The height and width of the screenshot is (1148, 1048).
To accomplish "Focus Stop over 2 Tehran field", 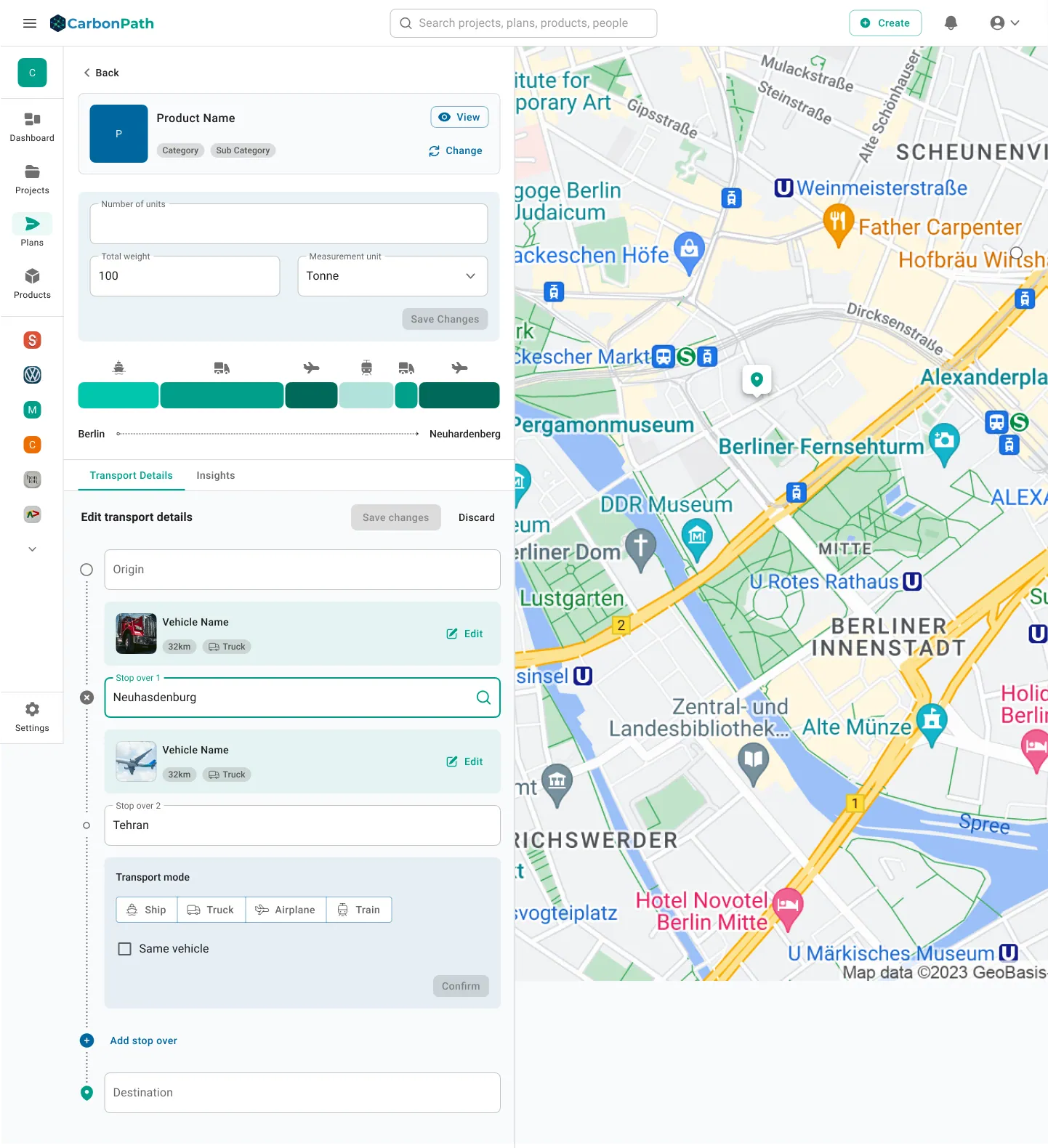I will coord(302,825).
